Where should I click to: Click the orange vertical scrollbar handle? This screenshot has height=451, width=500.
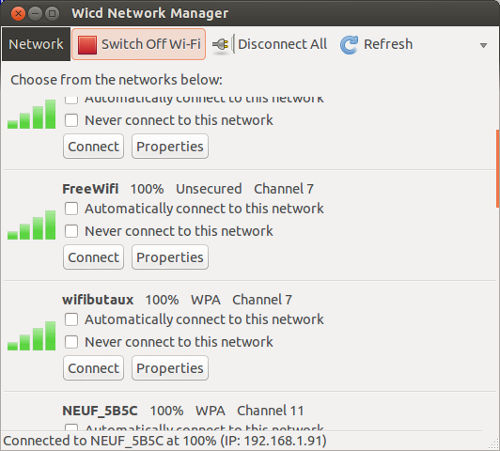(x=498, y=169)
